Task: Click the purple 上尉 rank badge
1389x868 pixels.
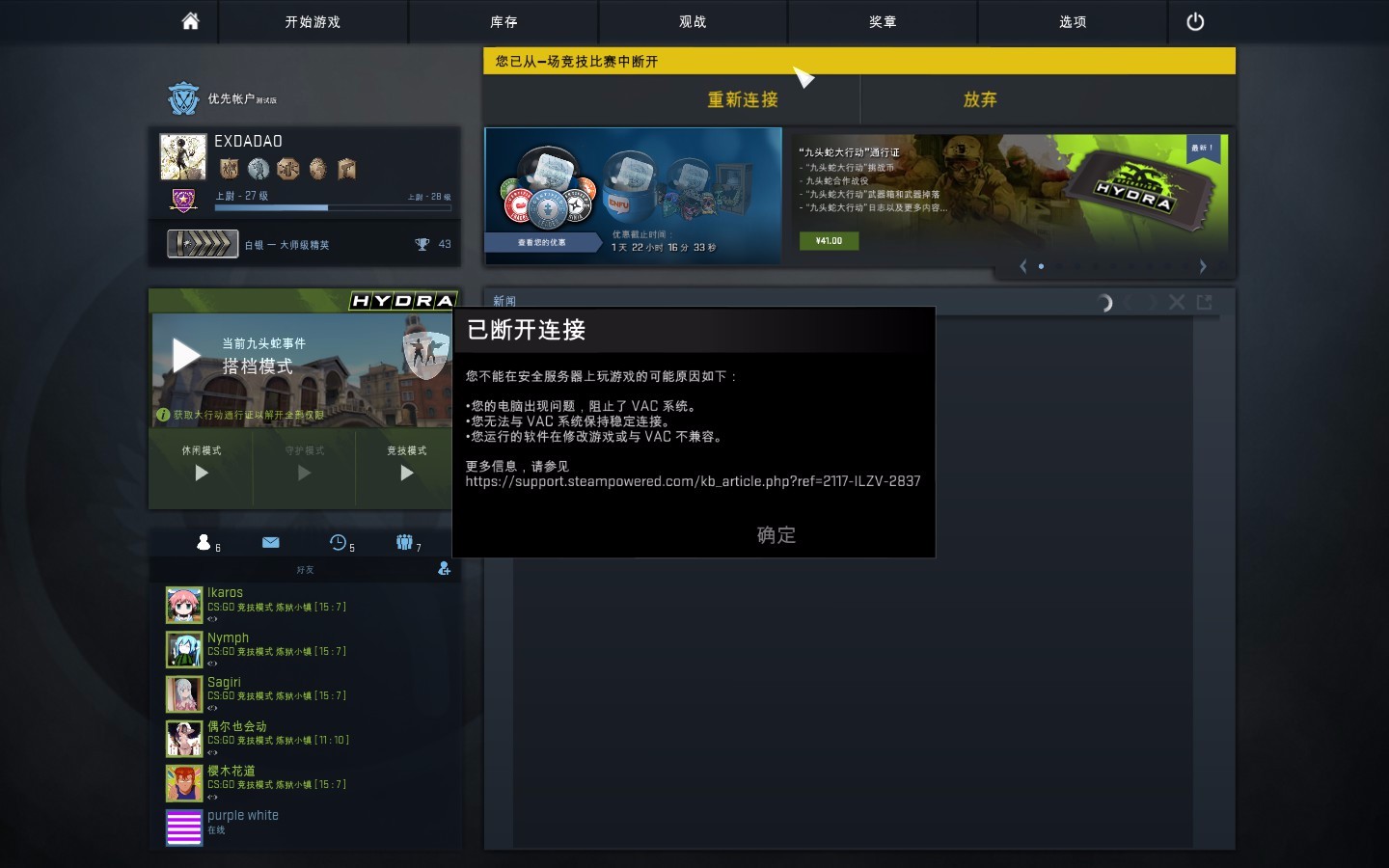Action: pyautogui.click(x=183, y=200)
